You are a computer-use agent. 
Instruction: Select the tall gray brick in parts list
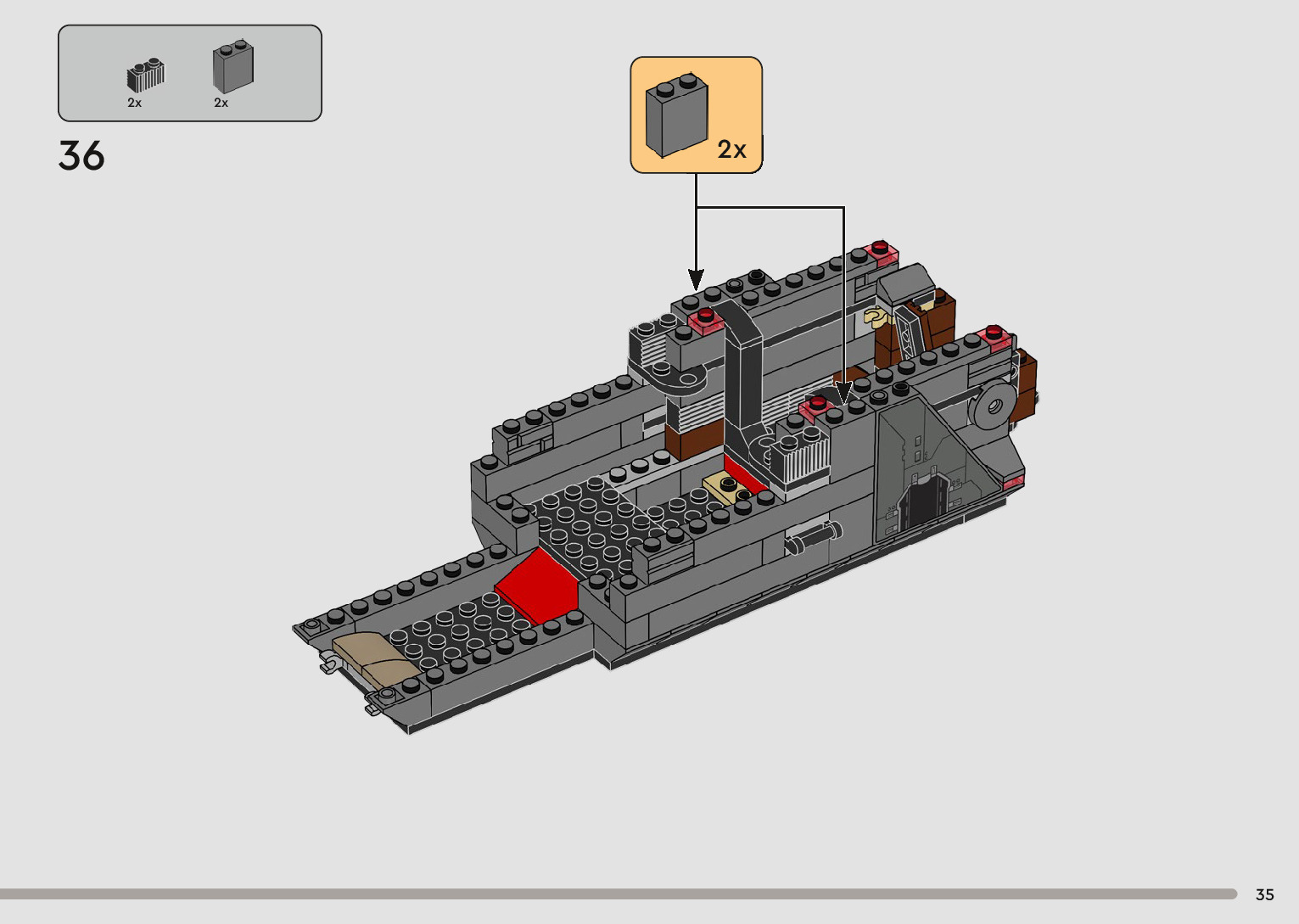232,68
